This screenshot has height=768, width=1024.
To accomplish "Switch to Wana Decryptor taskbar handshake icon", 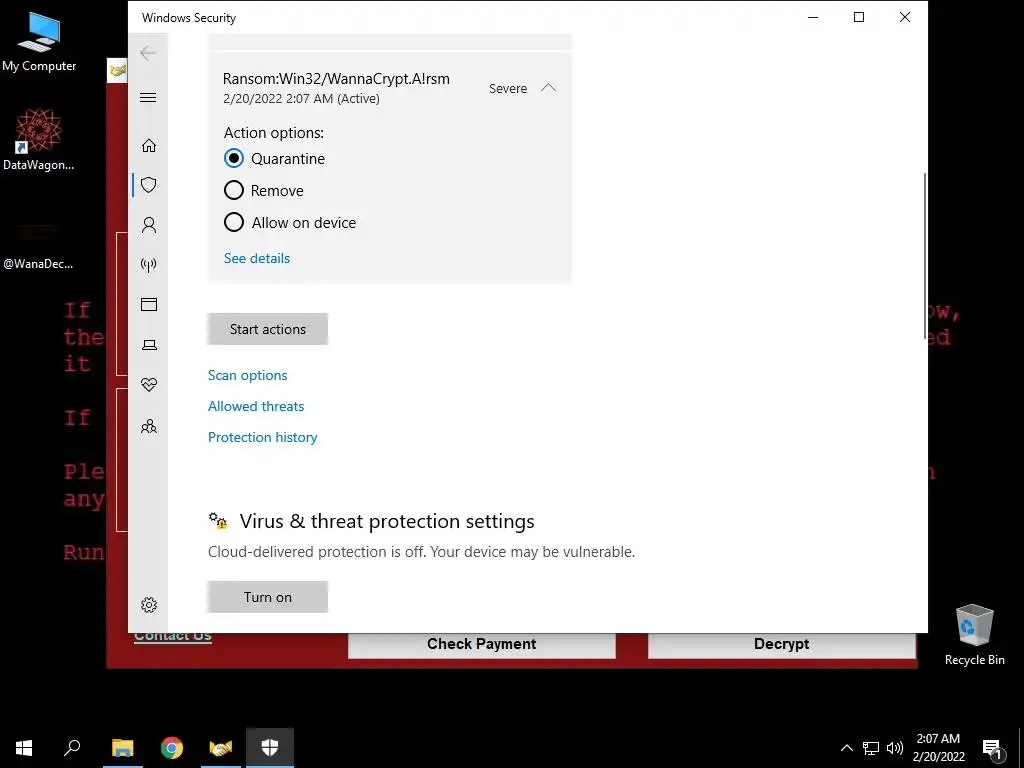I will click(x=221, y=748).
